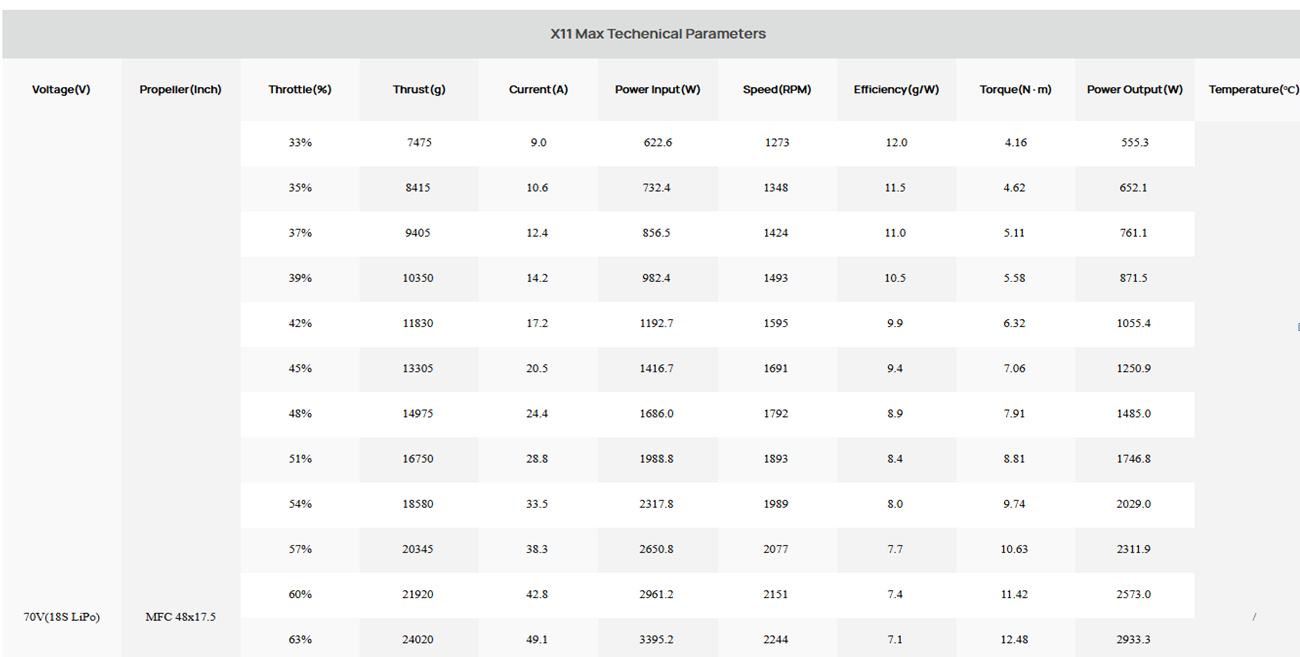This screenshot has height=657, width=1300.
Task: Click the X11 Max Techenical Parameters title
Action: [658, 34]
